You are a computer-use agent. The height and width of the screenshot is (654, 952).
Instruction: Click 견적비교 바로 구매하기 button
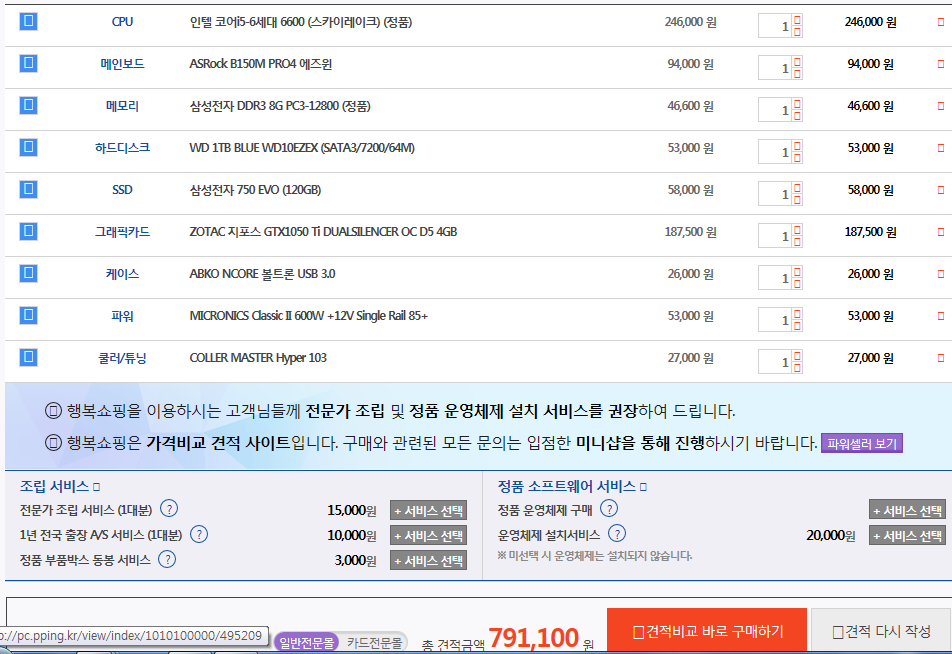[707, 631]
